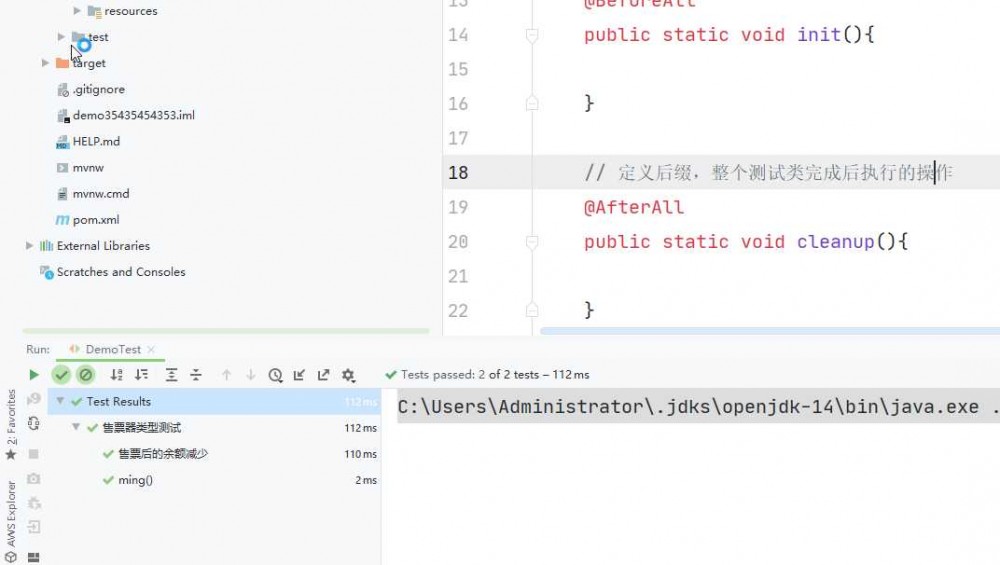Image resolution: width=1000 pixels, height=565 pixels.
Task: Expand the target folder
Action: [45, 63]
